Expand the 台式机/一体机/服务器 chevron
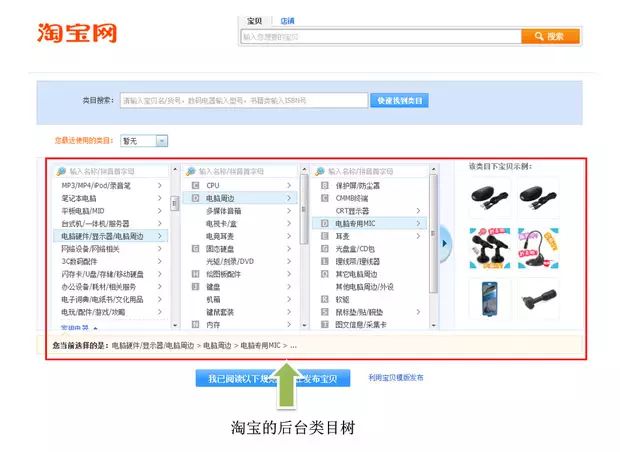This screenshot has width=620, height=452. tap(159, 223)
